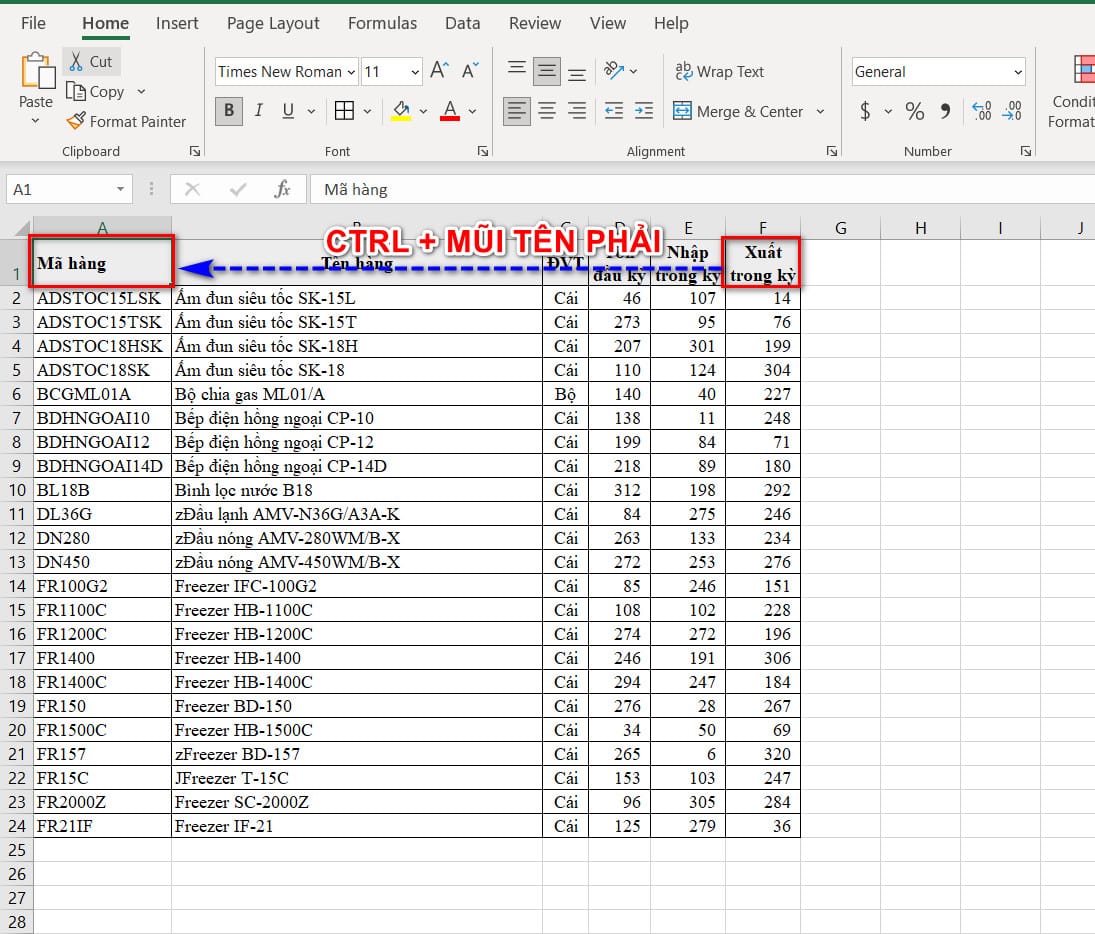Select the column G header
Image resolution: width=1095 pixels, height=934 pixels.
[x=841, y=228]
